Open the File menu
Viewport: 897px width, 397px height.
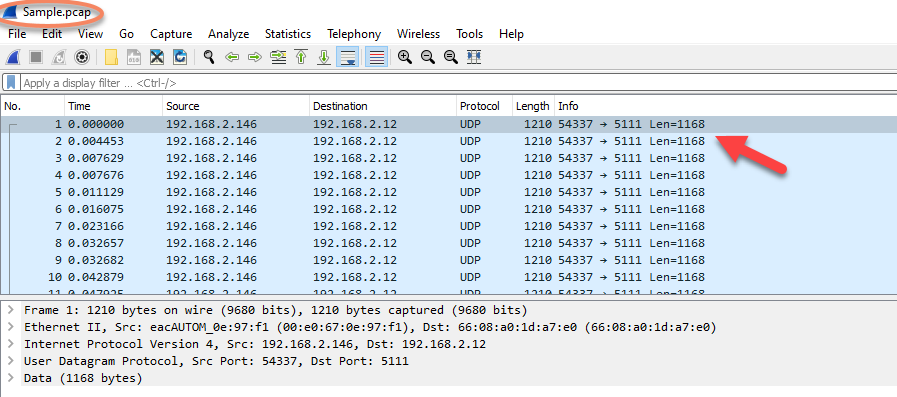17,34
